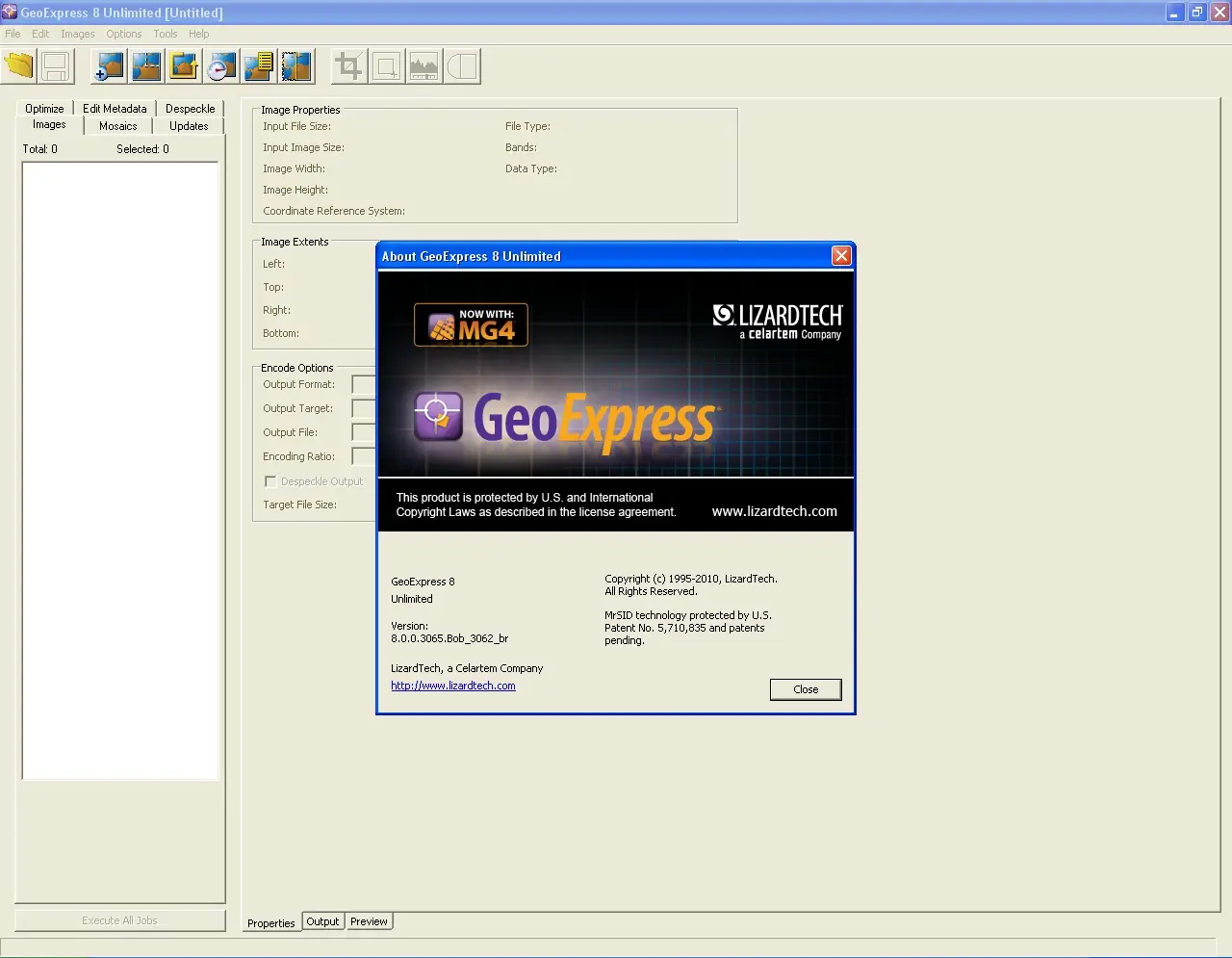Click the "Copyright (c) 1995-2010, LizardTech." text
1232x958 pixels.
(x=691, y=579)
